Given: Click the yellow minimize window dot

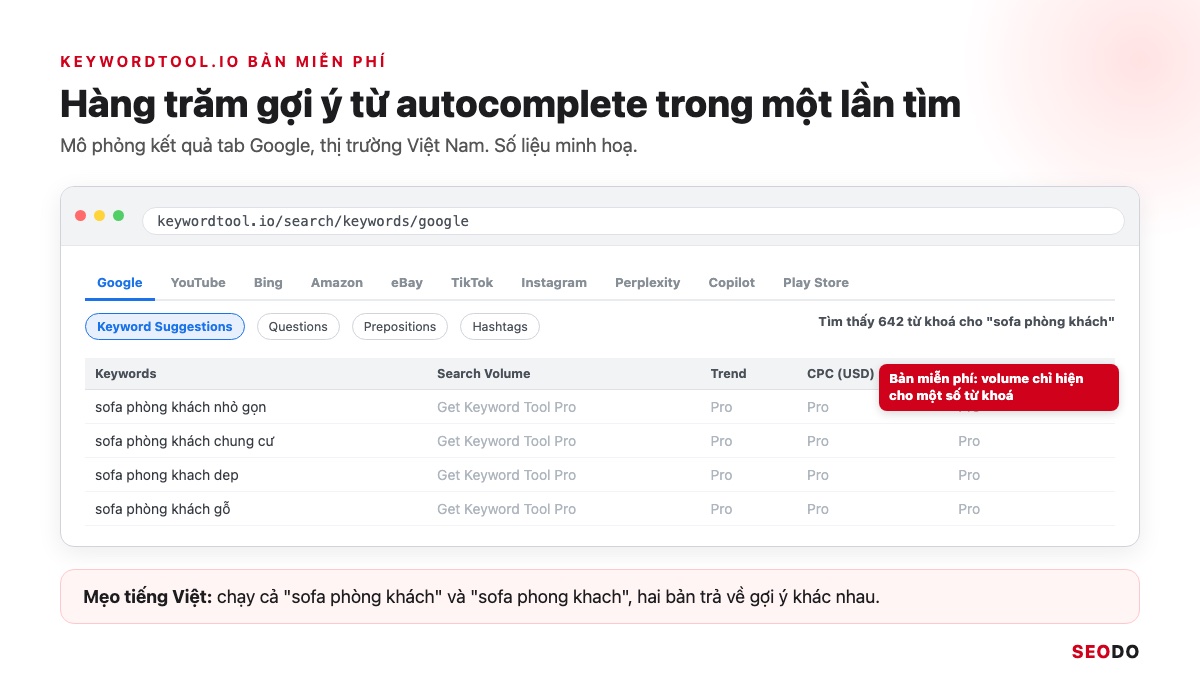Looking at the screenshot, I should point(100,216).
